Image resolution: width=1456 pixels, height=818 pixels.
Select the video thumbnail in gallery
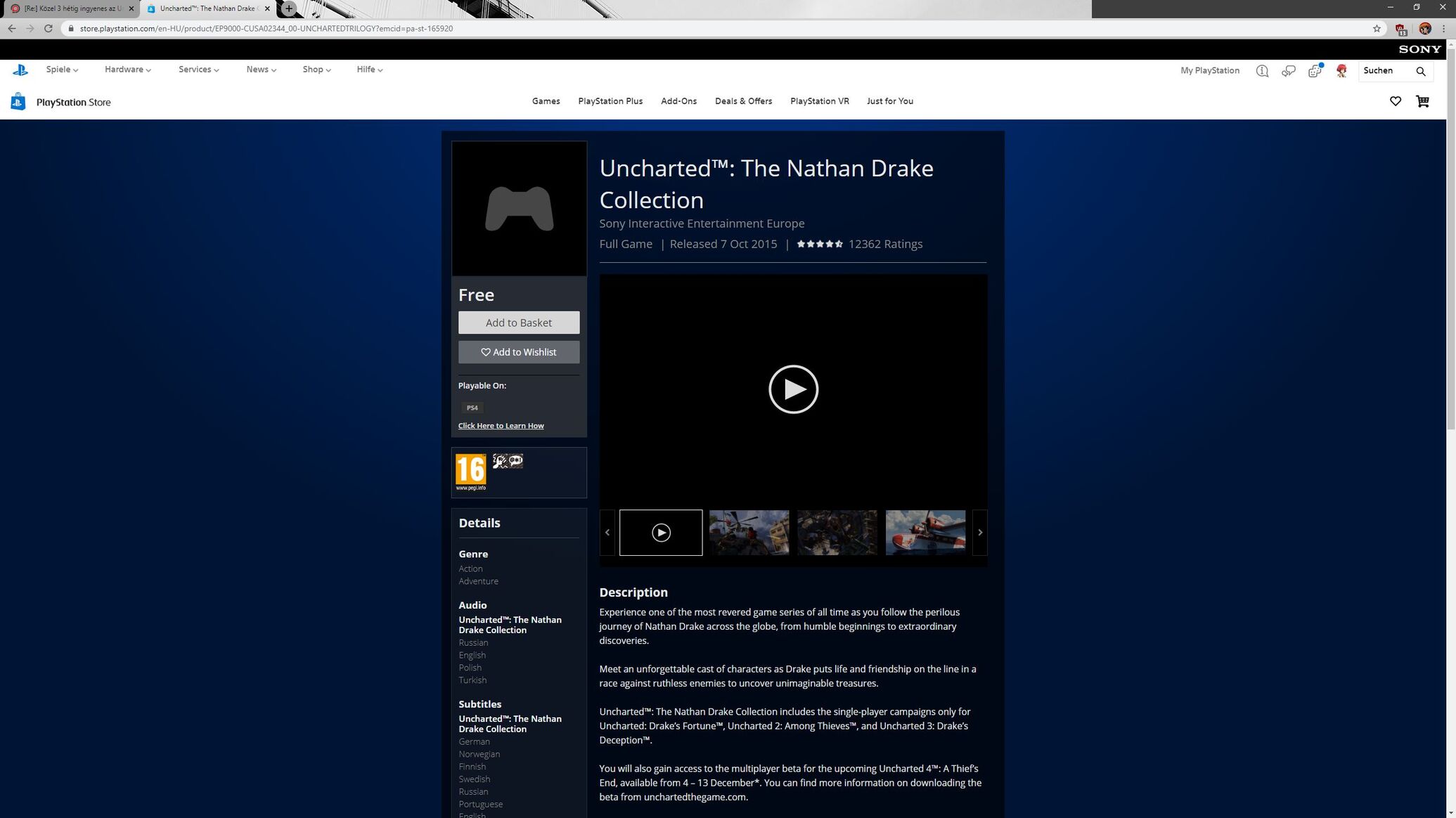pos(660,533)
